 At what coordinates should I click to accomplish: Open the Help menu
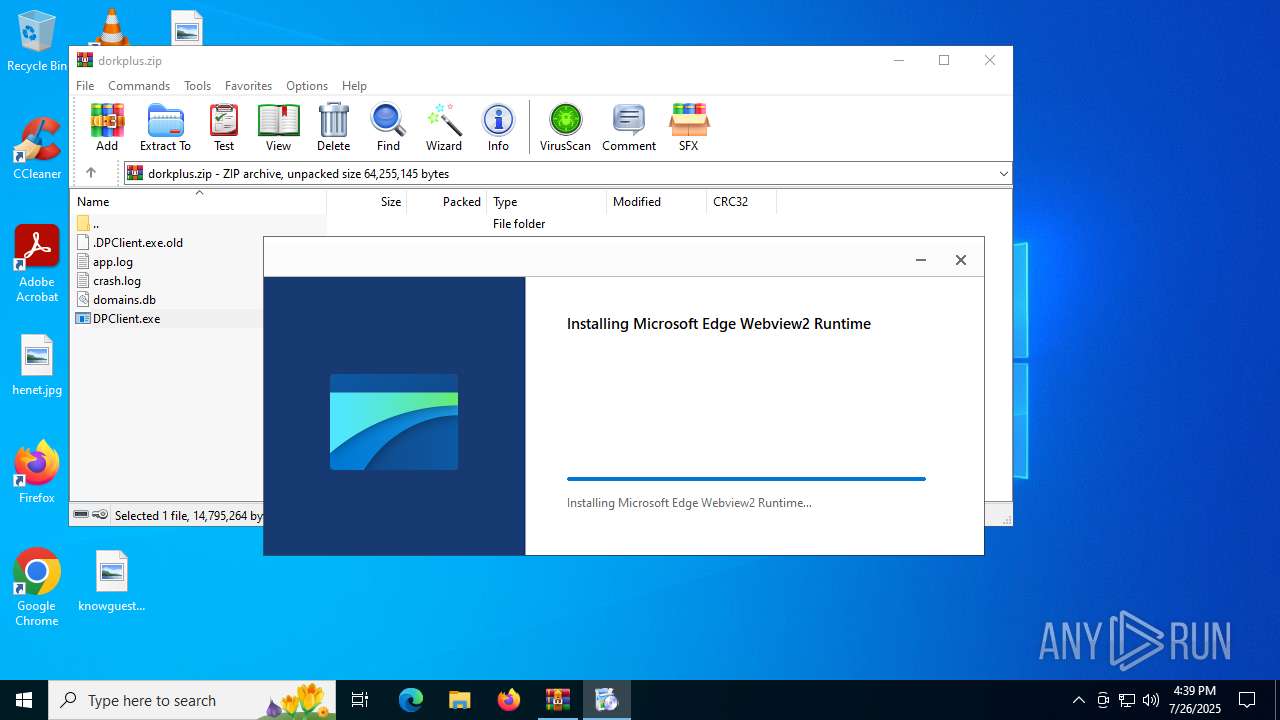[354, 86]
